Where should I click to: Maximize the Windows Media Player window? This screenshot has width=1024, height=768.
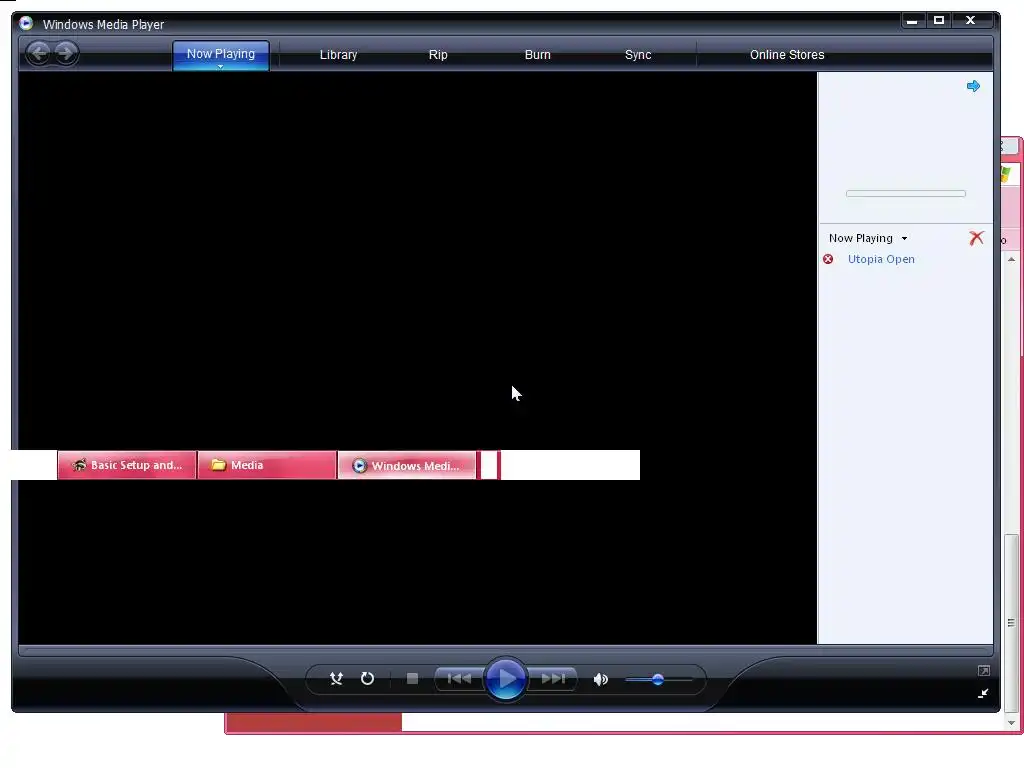(938, 21)
